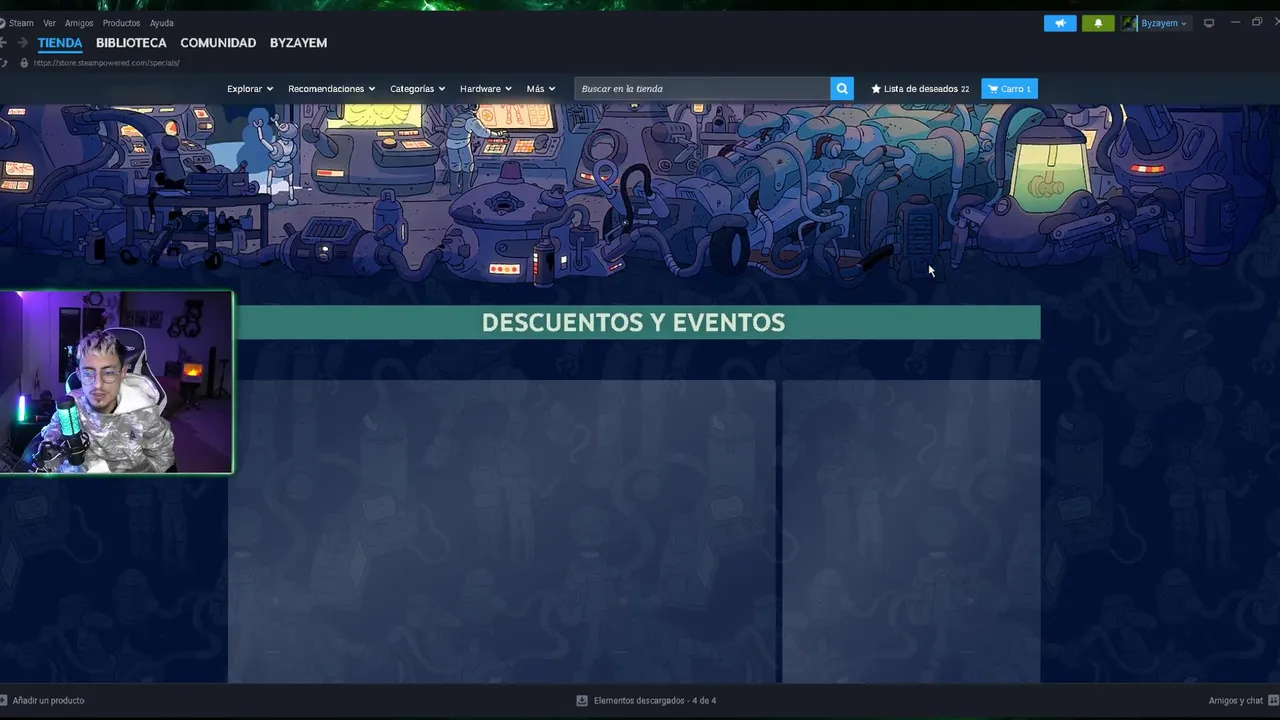1280x720 pixels.
Task: Open the Carro shopping cart
Action: [x=1009, y=89]
